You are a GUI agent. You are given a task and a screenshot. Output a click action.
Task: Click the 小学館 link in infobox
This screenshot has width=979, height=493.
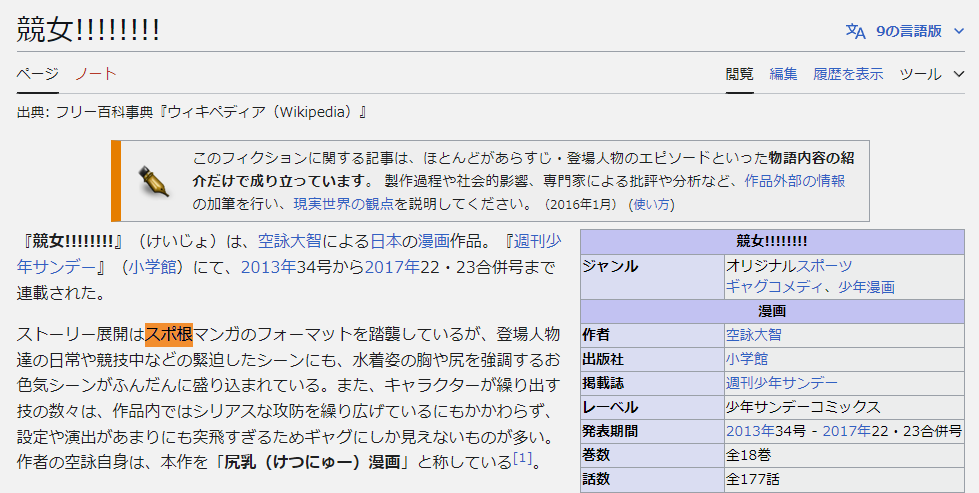(746, 358)
